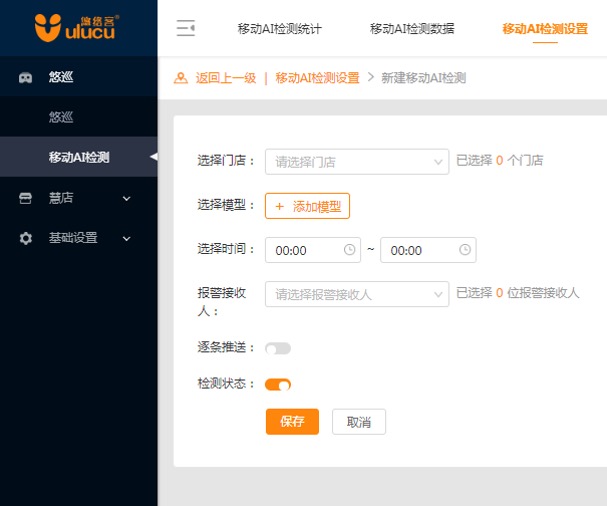Viewport: 607px width, 506px height.
Task: Click the 取消 button
Action: tap(359, 422)
